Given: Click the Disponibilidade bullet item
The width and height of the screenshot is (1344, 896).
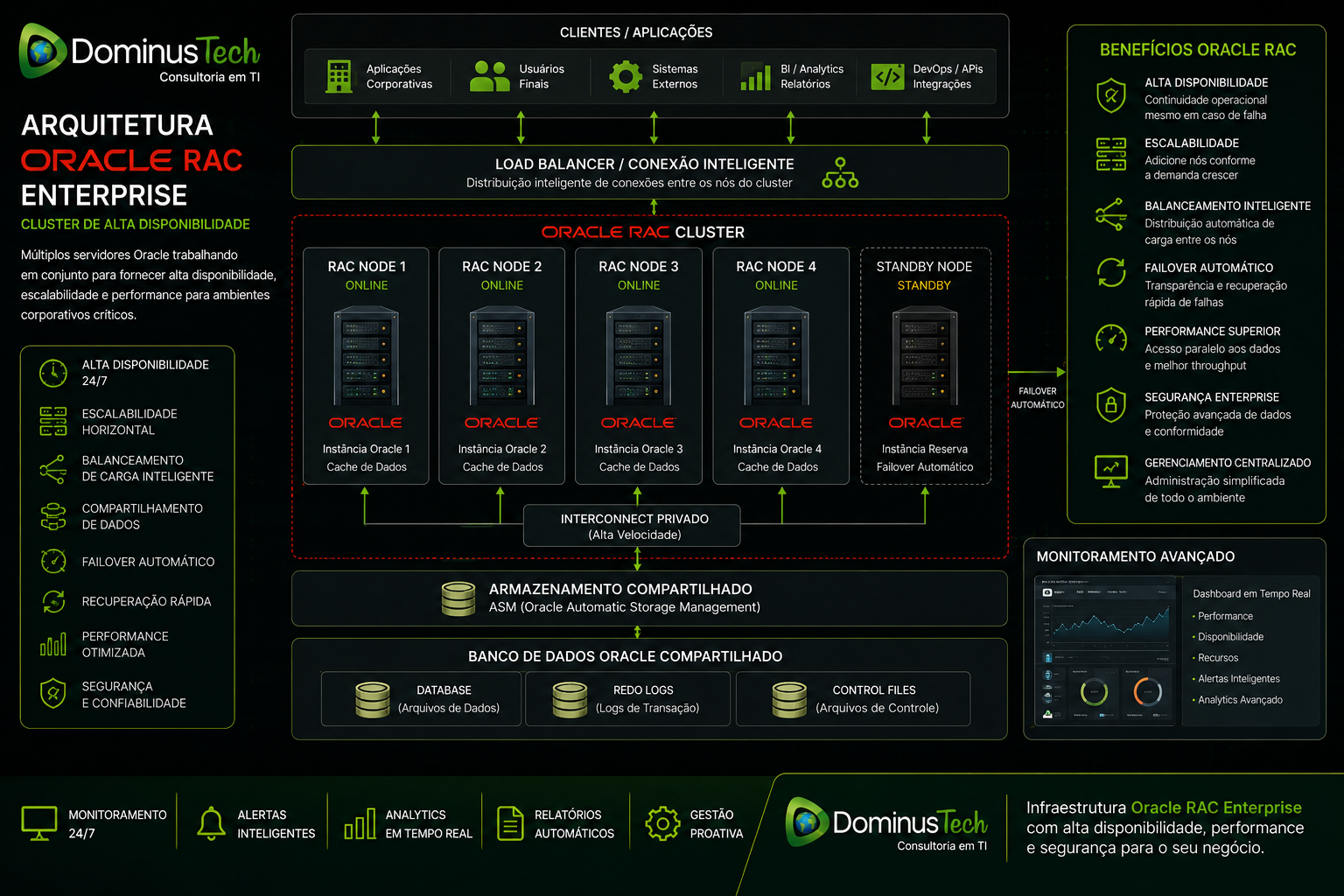Looking at the screenshot, I should click(1229, 637).
